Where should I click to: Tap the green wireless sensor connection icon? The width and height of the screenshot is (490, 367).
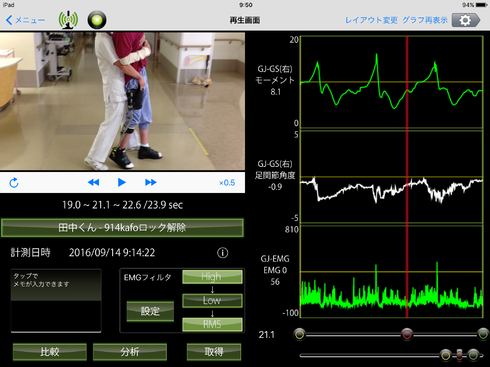pos(68,20)
